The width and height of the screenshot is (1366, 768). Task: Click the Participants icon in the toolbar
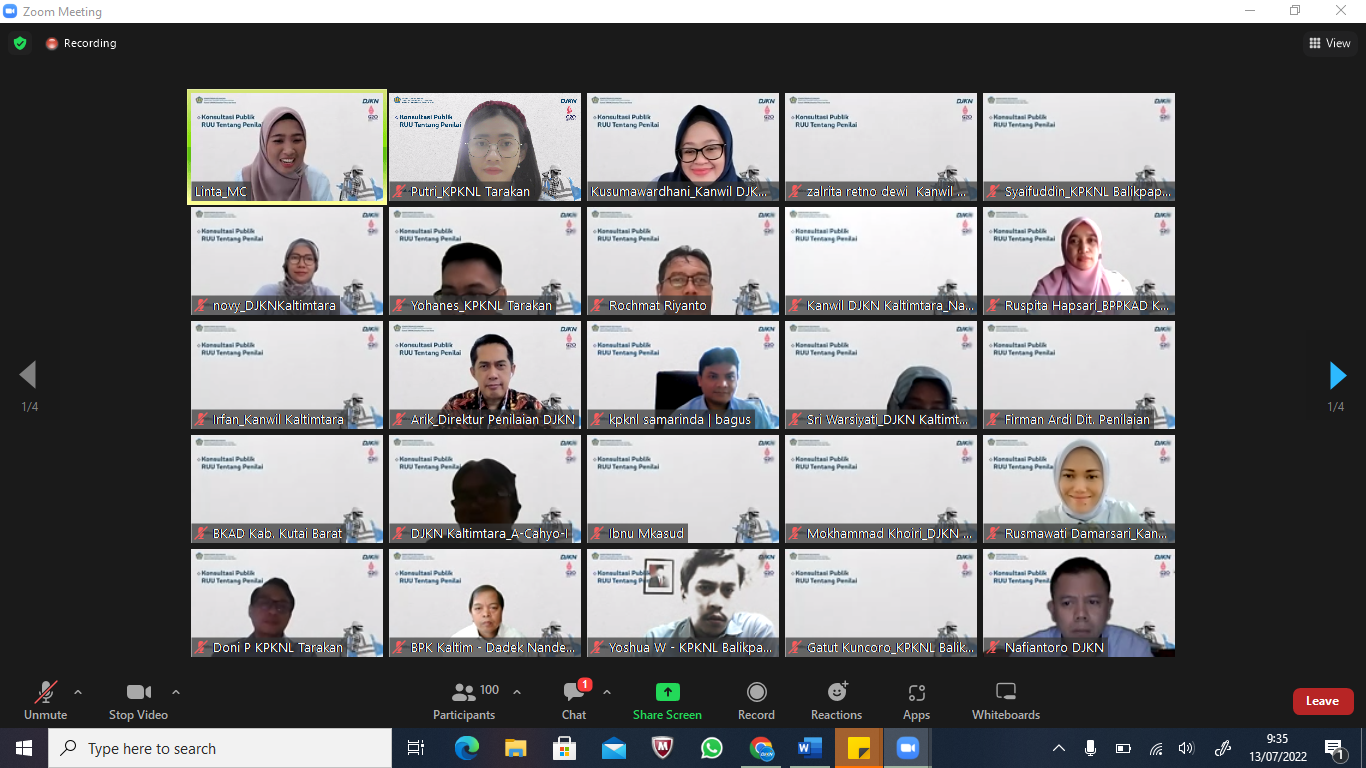point(464,693)
